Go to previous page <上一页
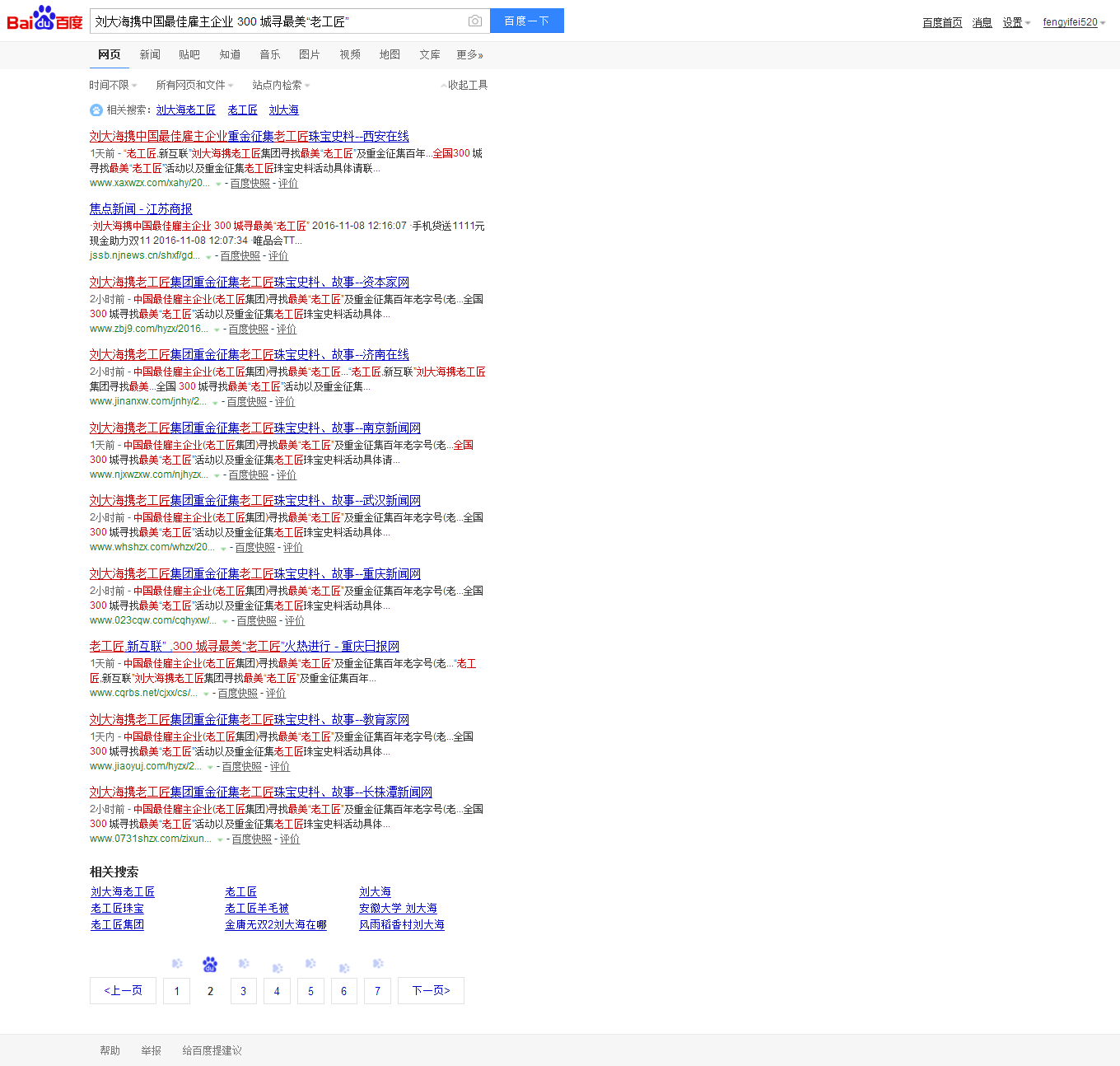 [x=123, y=991]
